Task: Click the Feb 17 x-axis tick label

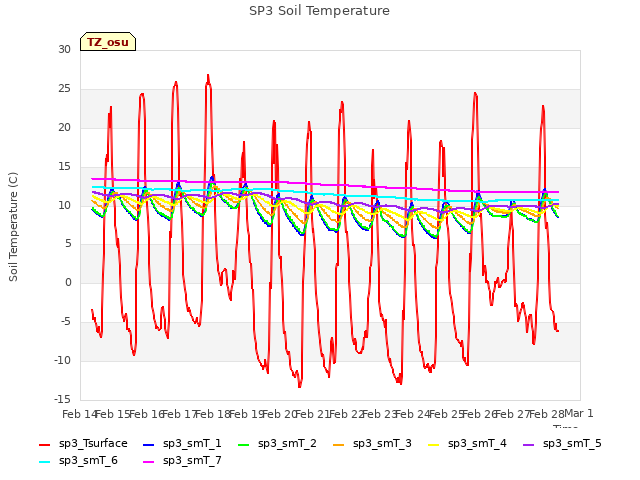Action: click(x=179, y=414)
